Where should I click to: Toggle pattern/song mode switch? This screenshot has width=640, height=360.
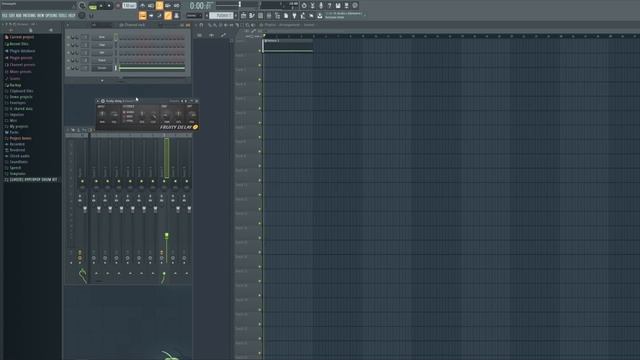pos(93,6)
